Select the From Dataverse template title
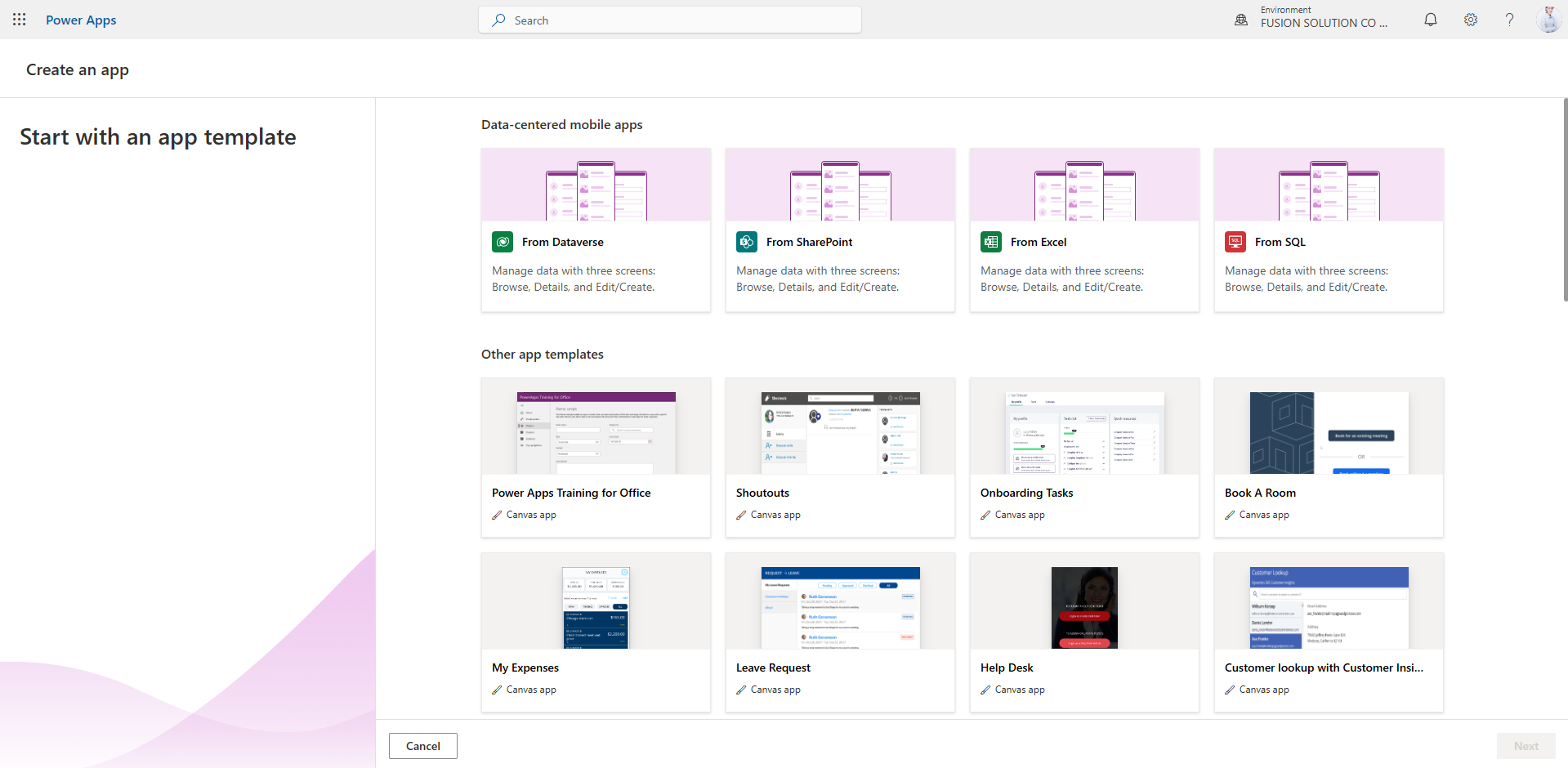The width and height of the screenshot is (1568, 768). (563, 242)
